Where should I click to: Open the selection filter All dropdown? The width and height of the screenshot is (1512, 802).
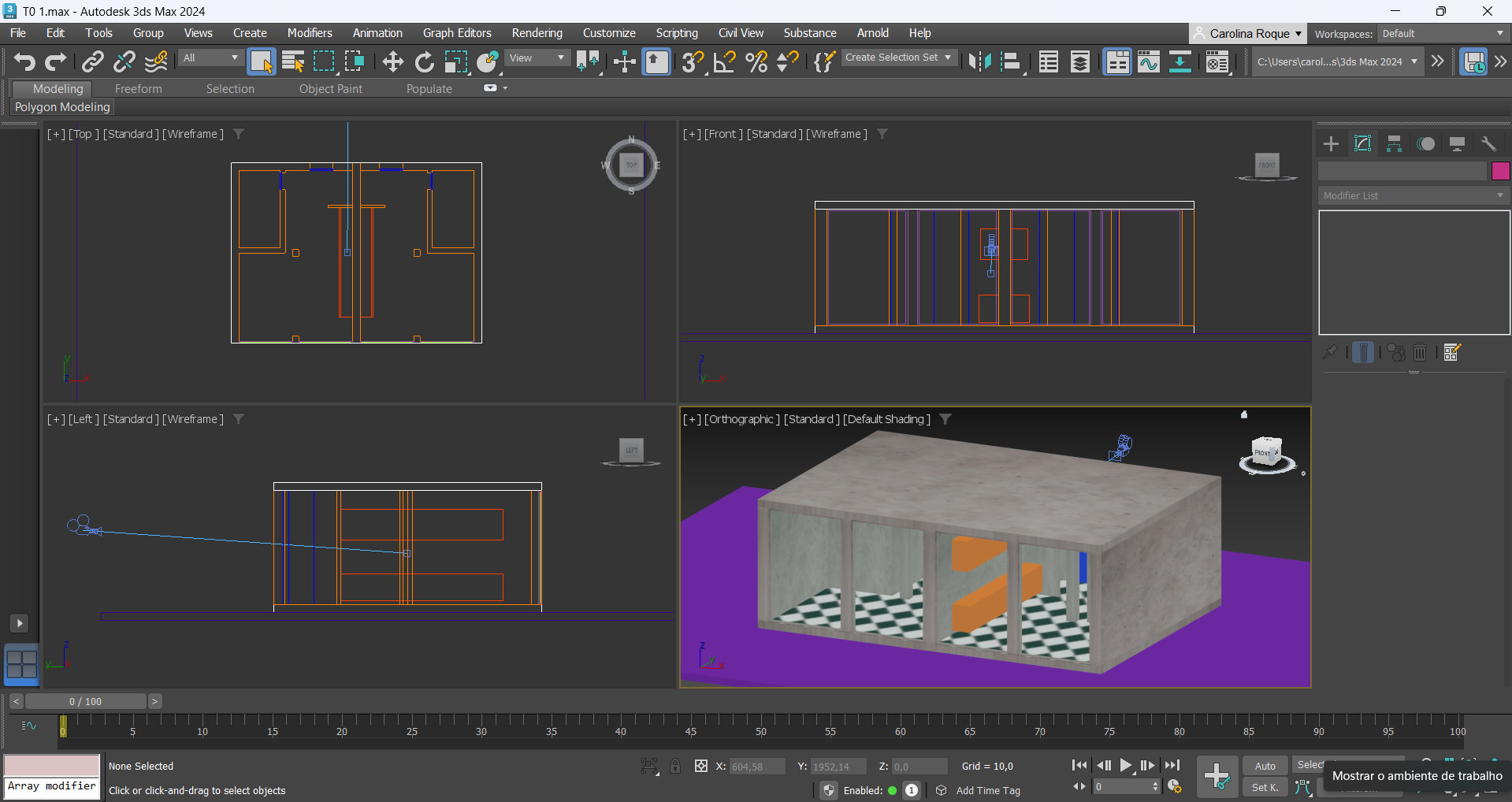coord(210,58)
